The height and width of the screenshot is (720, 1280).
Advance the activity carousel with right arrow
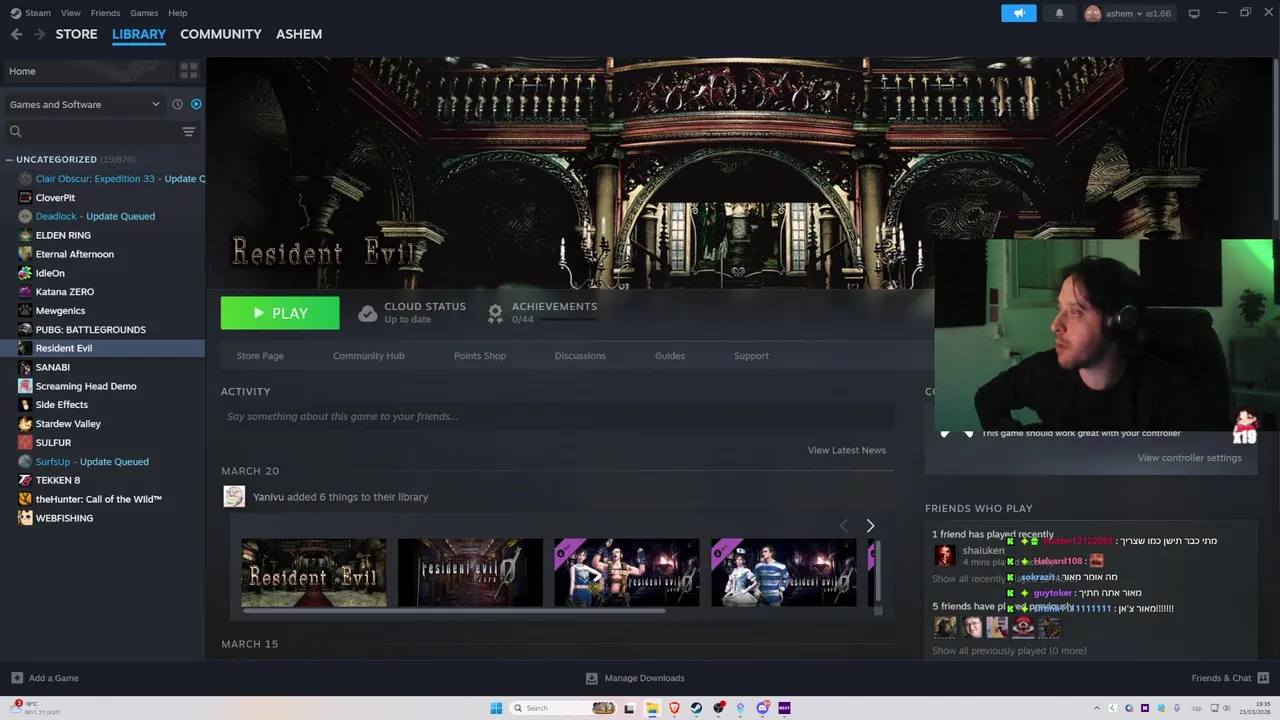coord(870,525)
